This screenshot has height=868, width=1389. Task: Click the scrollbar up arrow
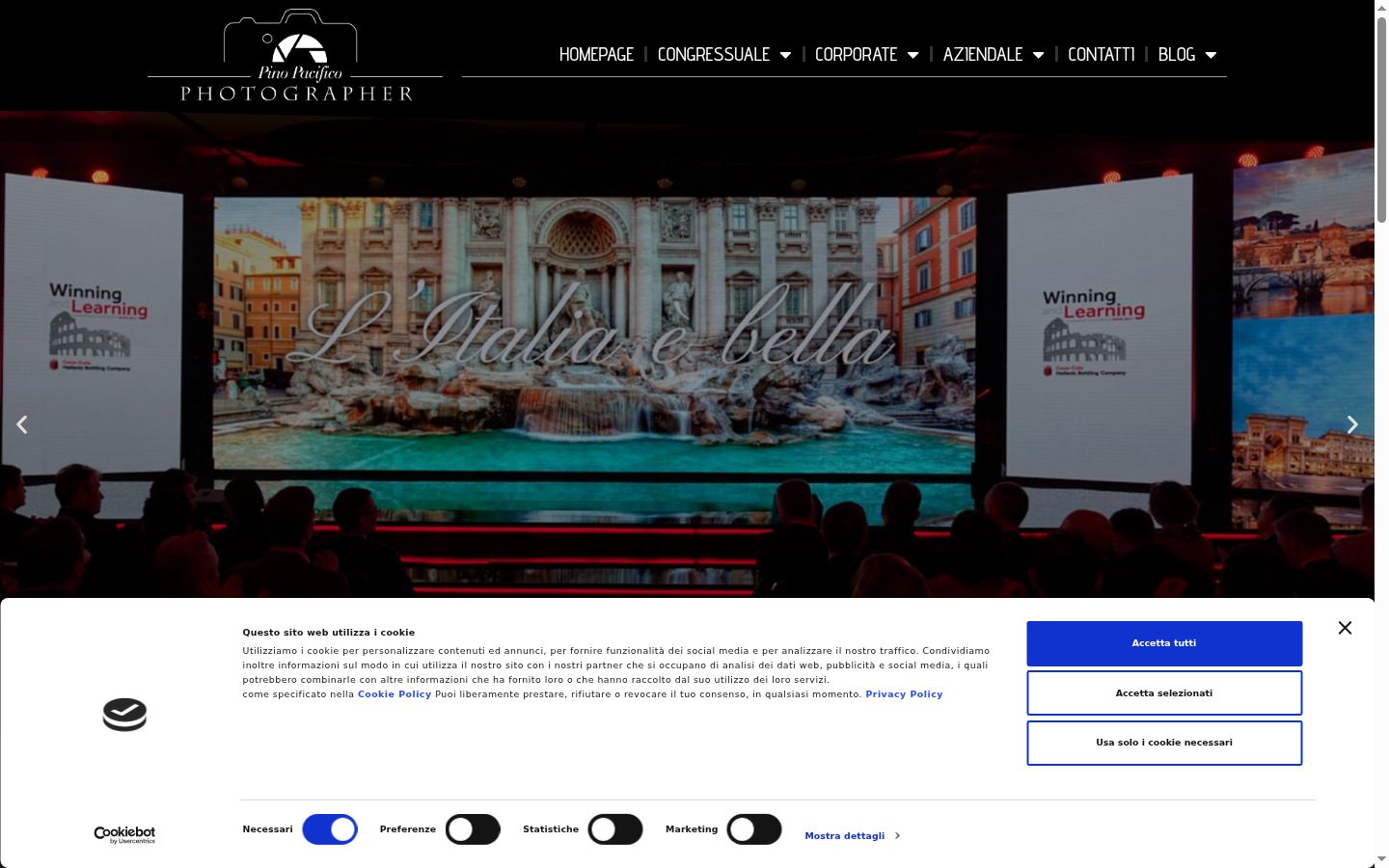[1381, 7]
